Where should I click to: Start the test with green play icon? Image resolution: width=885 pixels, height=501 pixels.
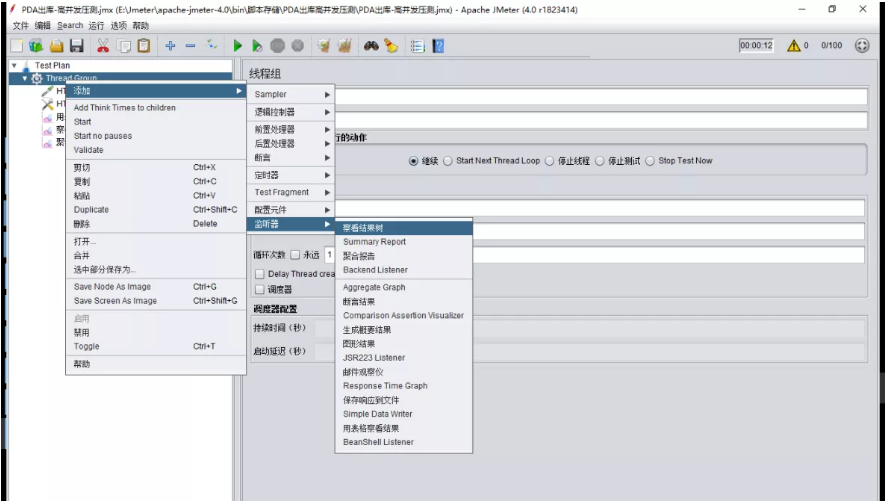237,46
